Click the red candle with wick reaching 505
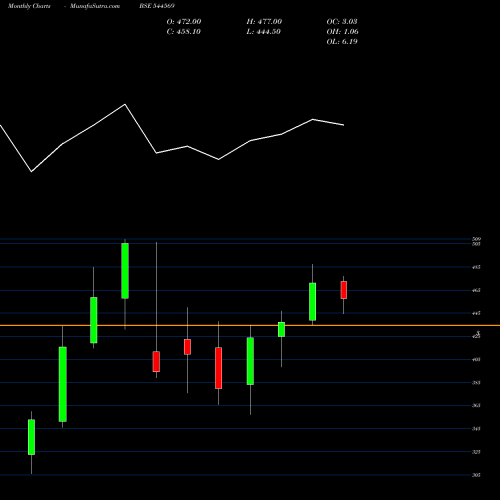This screenshot has width=500, height=500. [156, 361]
